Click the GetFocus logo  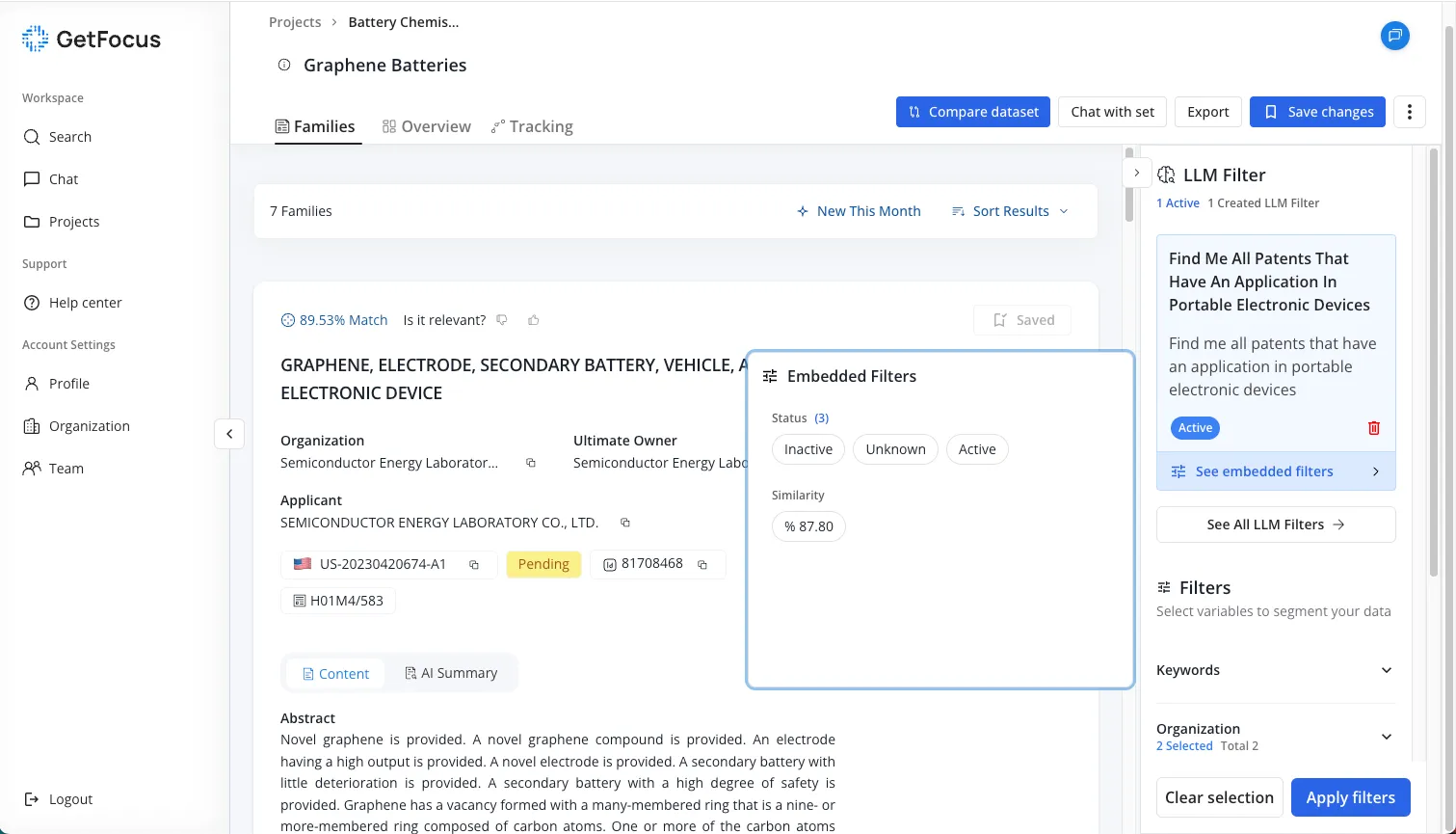pyautogui.click(x=92, y=39)
